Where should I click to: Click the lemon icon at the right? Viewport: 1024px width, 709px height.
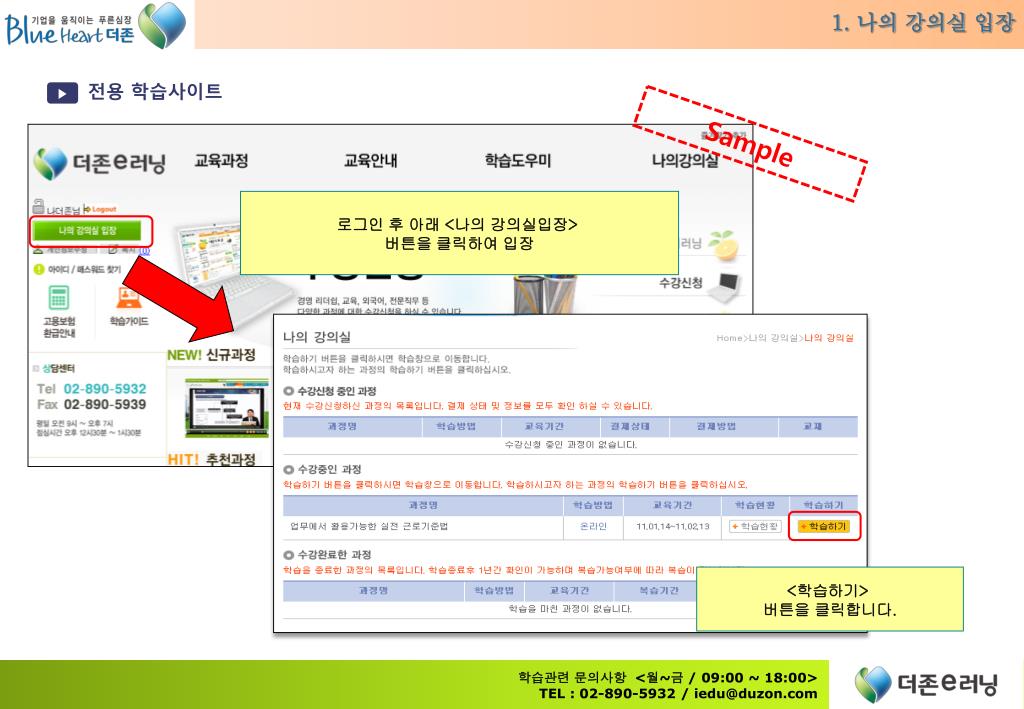[x=724, y=245]
